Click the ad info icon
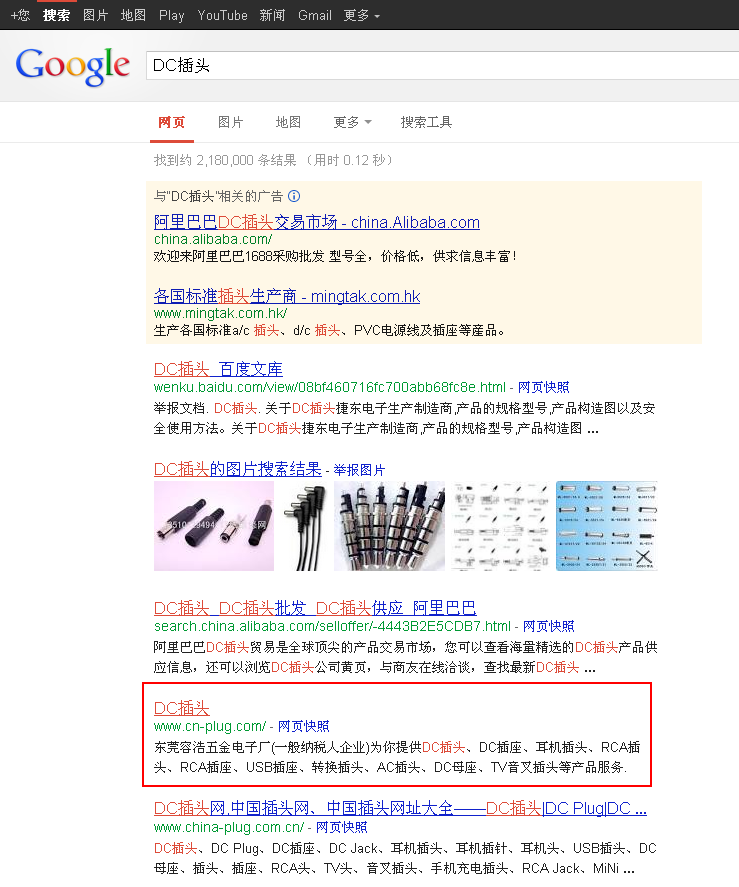Viewport: 739px width, 887px height. (x=294, y=196)
